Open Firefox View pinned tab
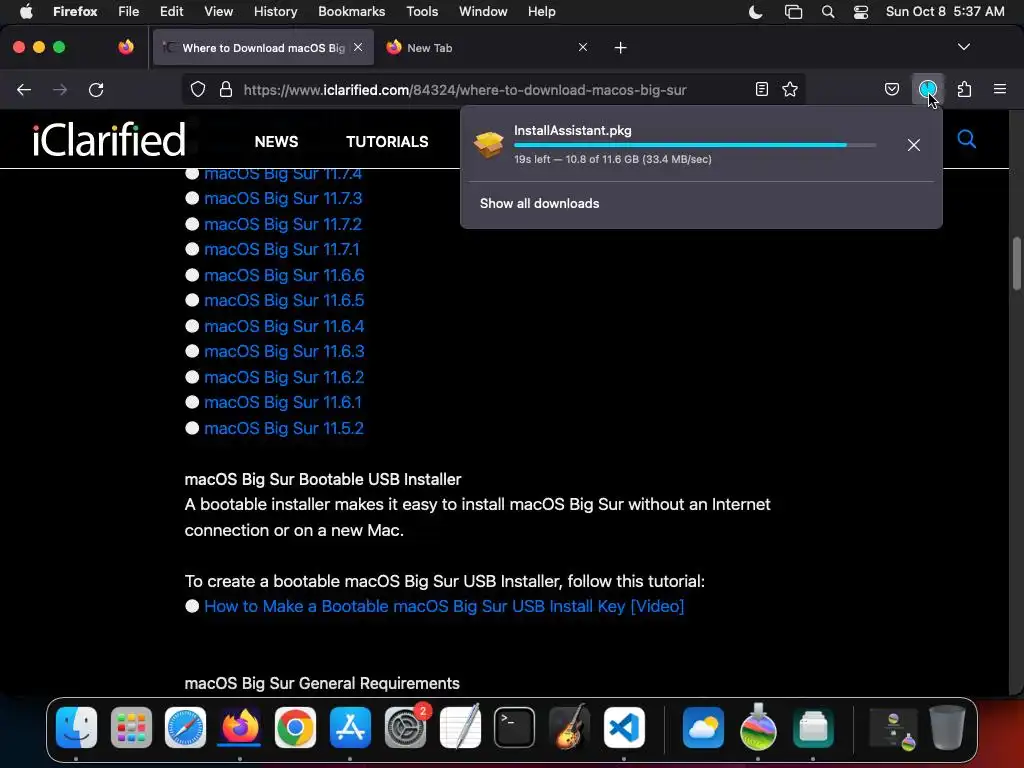The height and width of the screenshot is (768, 1024). coord(126,47)
